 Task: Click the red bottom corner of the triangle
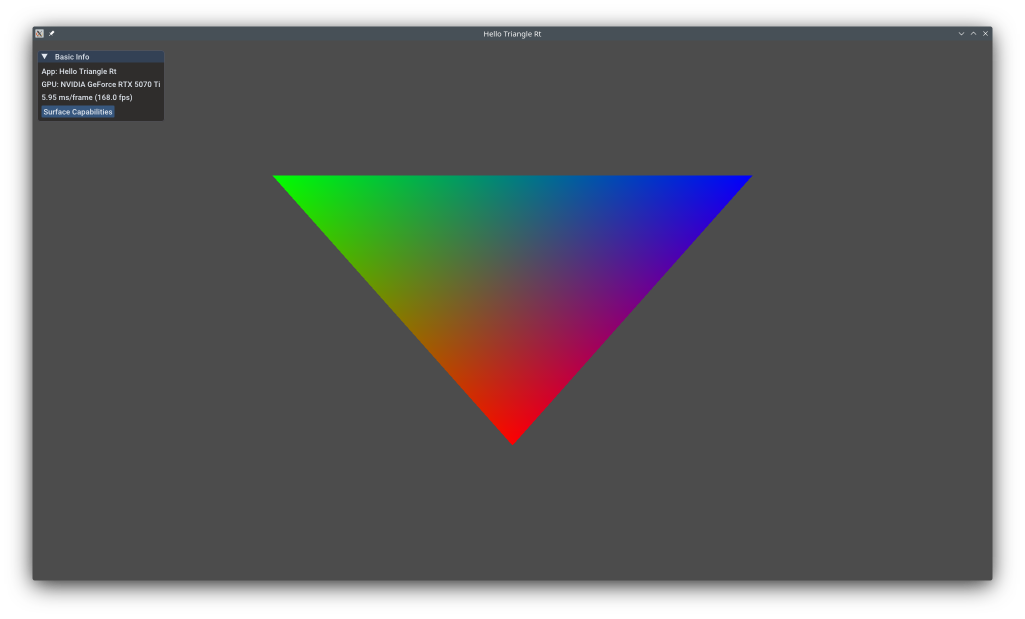[x=512, y=435]
